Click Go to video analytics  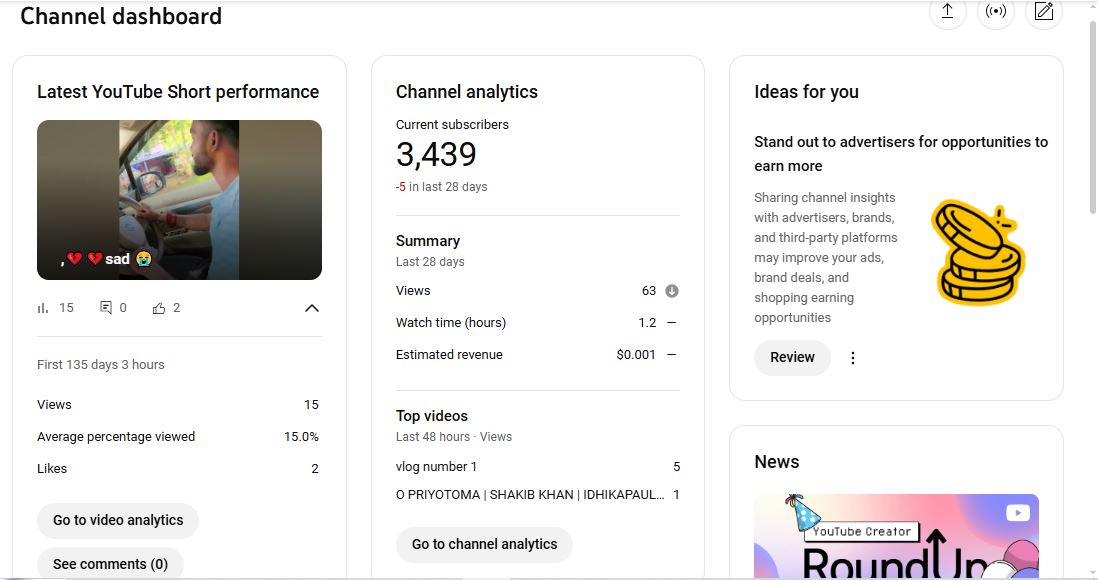118,520
